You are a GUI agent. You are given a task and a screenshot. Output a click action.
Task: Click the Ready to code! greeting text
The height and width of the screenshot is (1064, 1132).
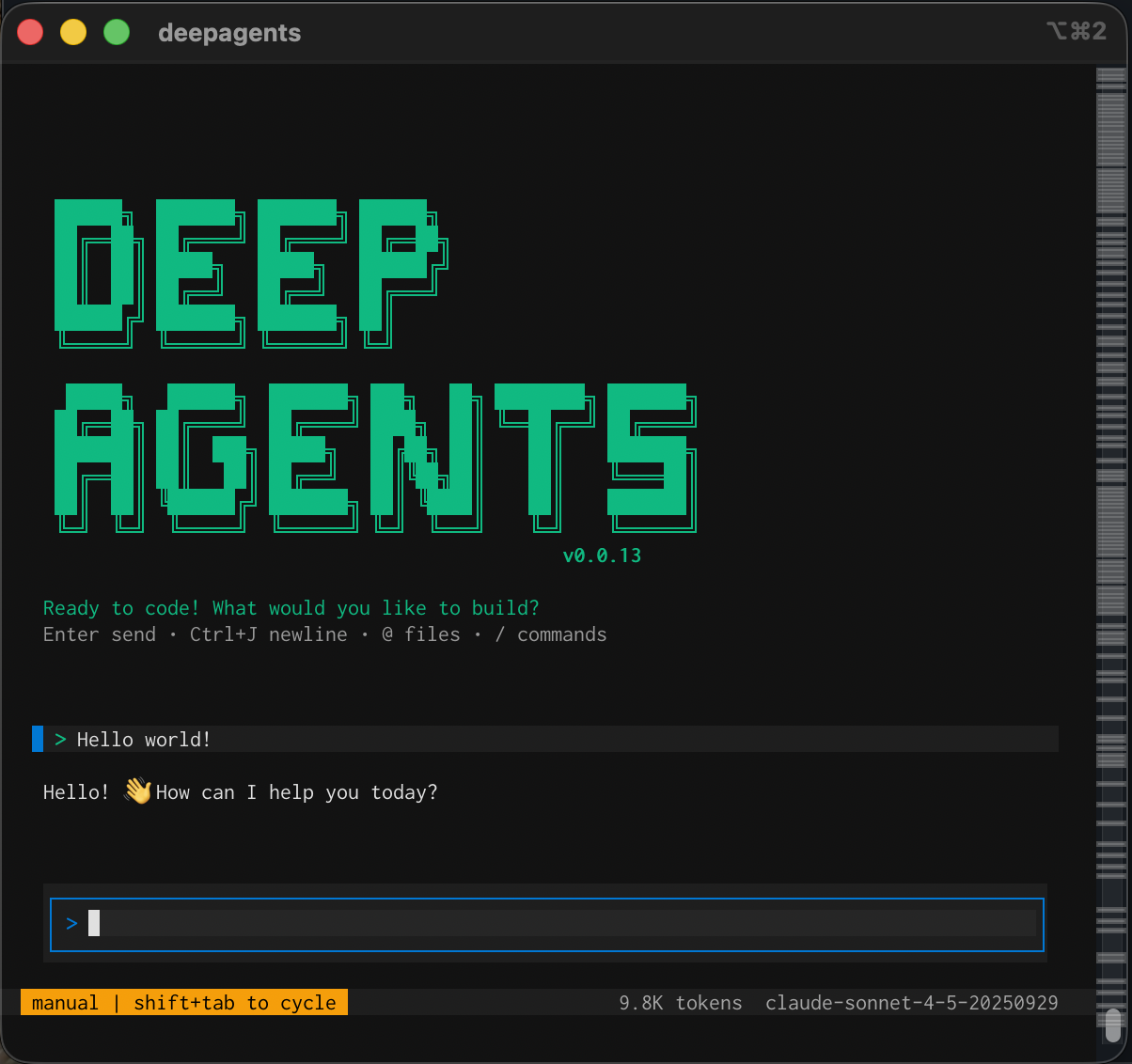point(291,607)
